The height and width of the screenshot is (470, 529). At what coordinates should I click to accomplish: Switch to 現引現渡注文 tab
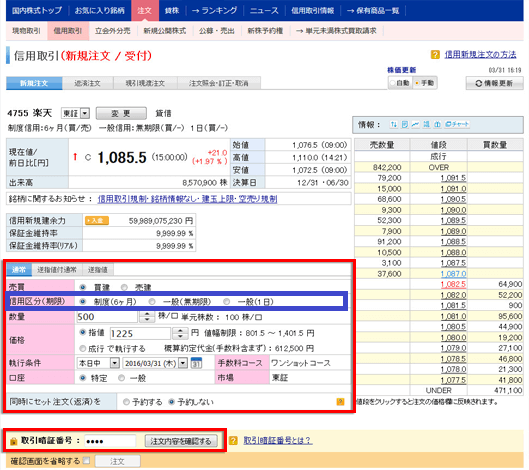(x=145, y=83)
